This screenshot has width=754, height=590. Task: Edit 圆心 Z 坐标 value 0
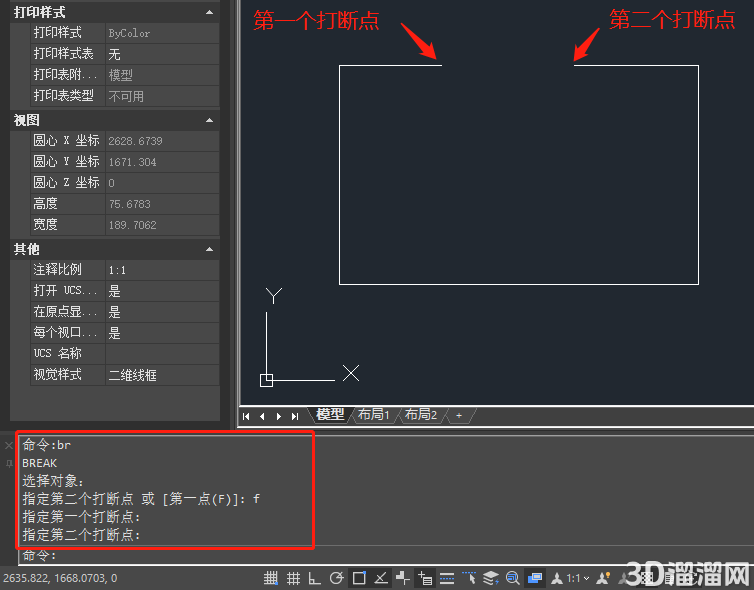pos(163,183)
